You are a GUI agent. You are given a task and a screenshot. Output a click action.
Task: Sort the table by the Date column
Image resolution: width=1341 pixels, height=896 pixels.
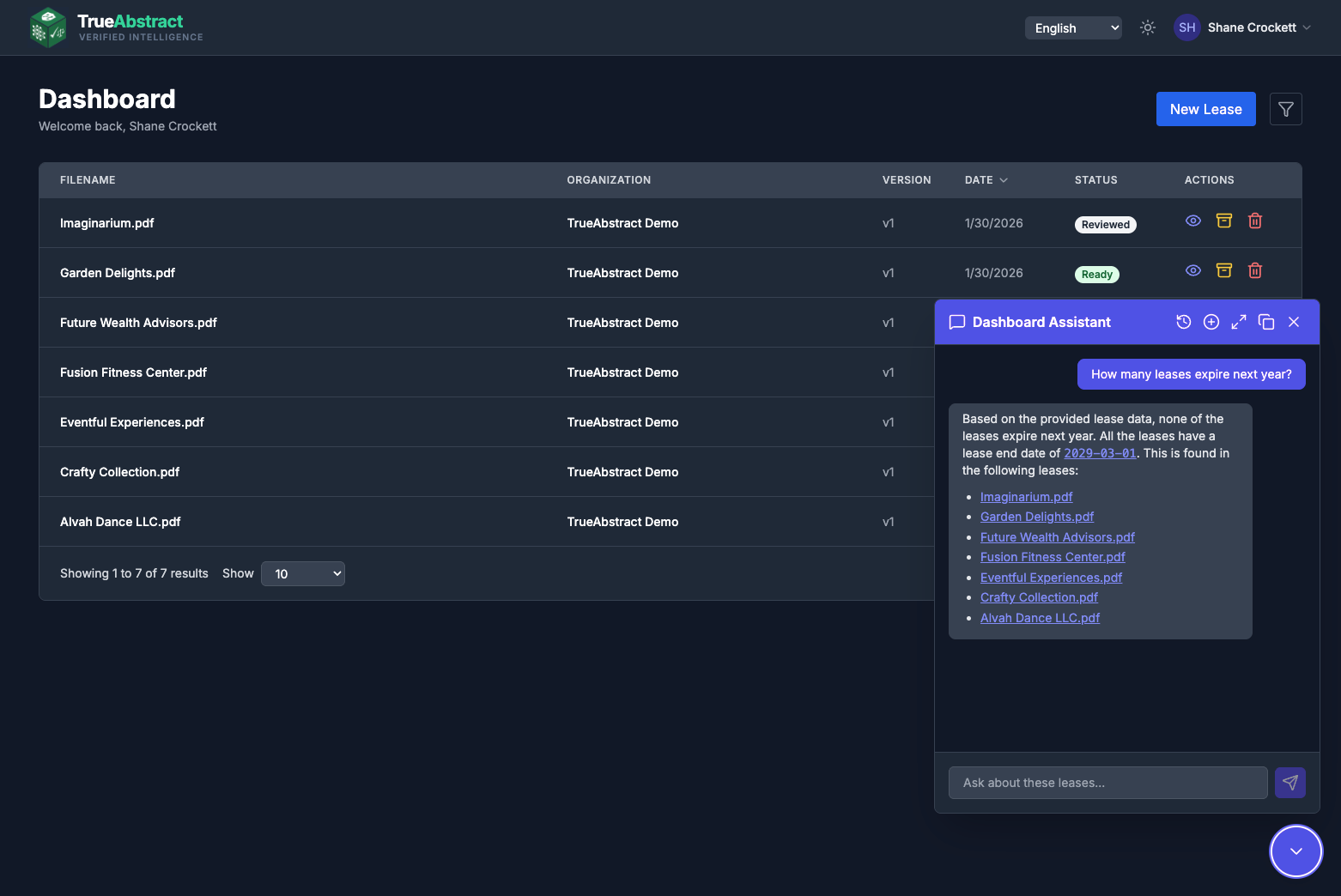coord(985,179)
